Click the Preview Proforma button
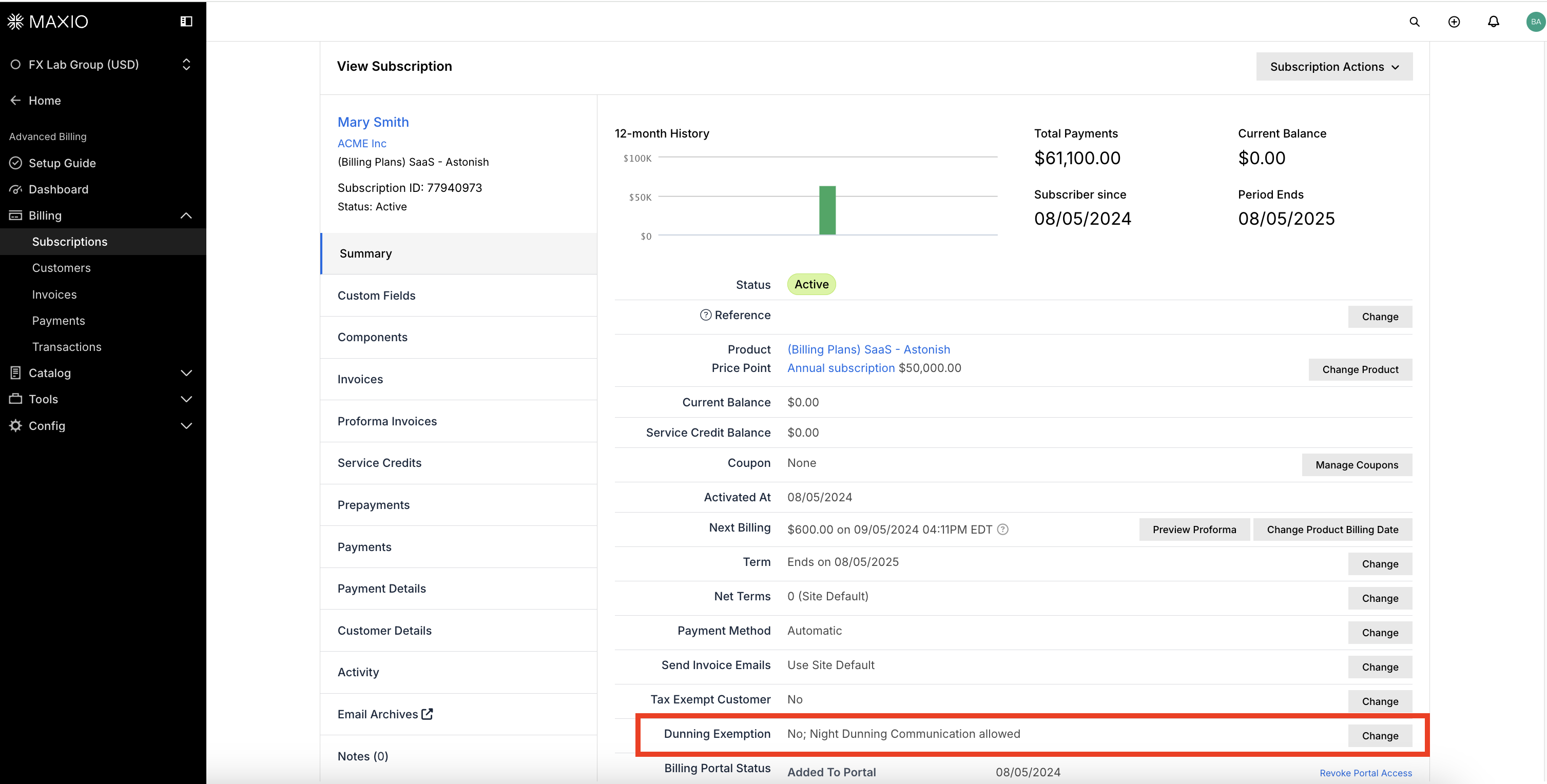1547x784 pixels. click(x=1194, y=529)
